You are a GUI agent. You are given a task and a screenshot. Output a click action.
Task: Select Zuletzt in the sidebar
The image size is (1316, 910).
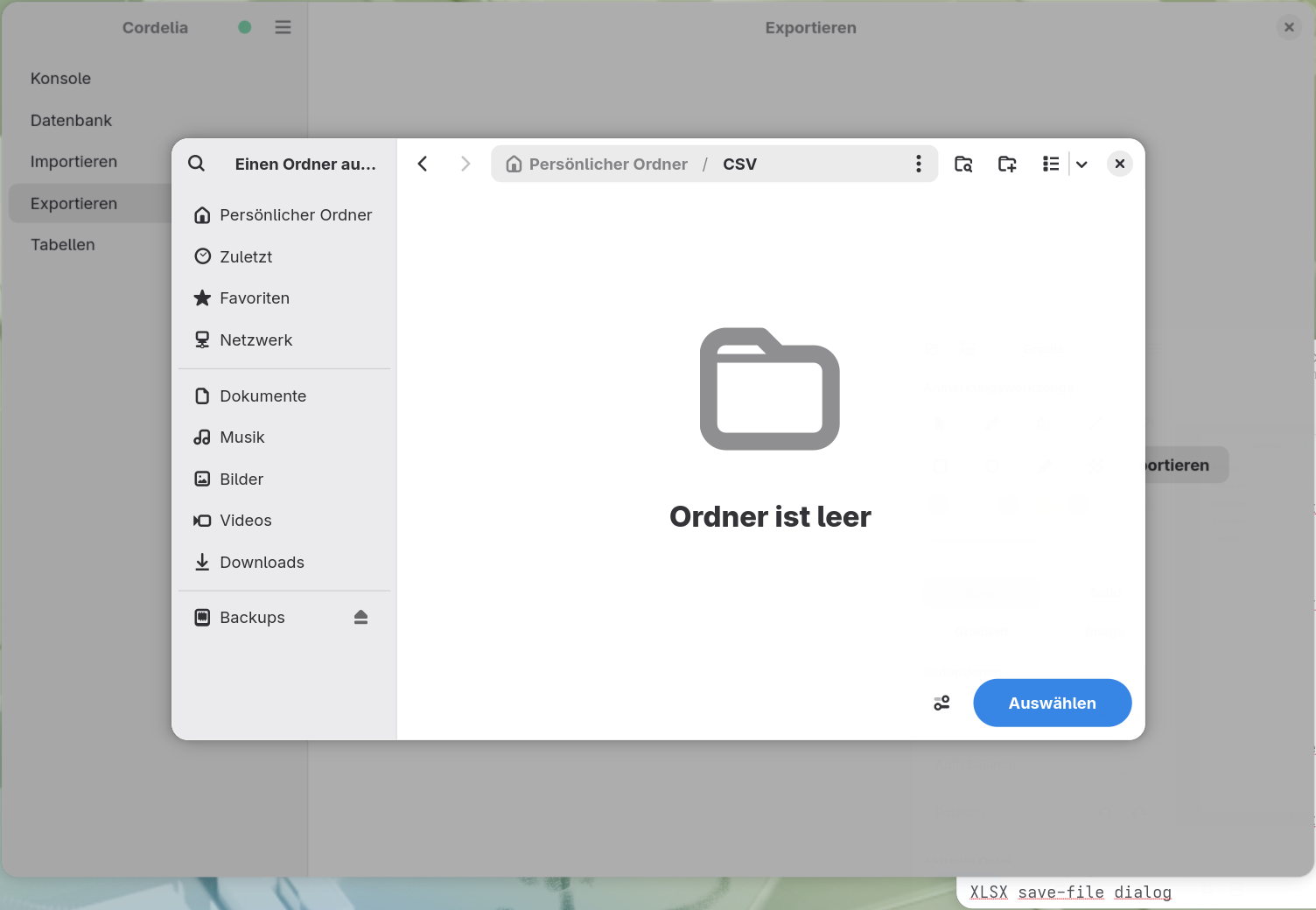[284, 256]
